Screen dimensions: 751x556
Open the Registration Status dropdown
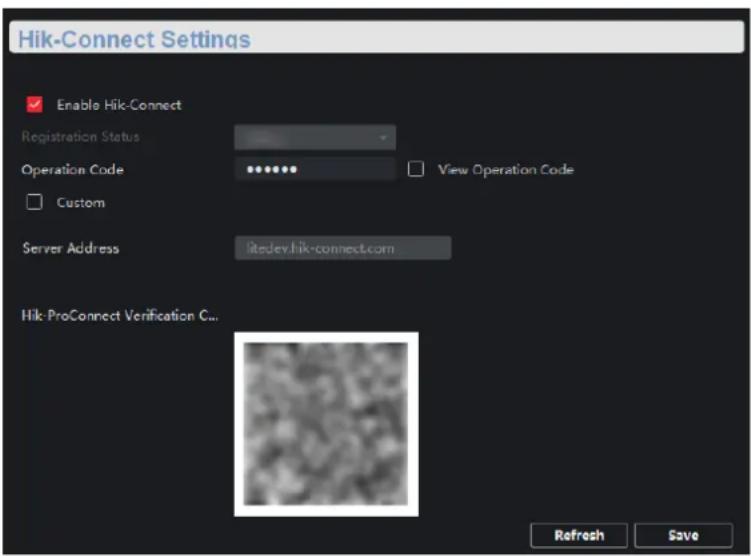click(315, 137)
